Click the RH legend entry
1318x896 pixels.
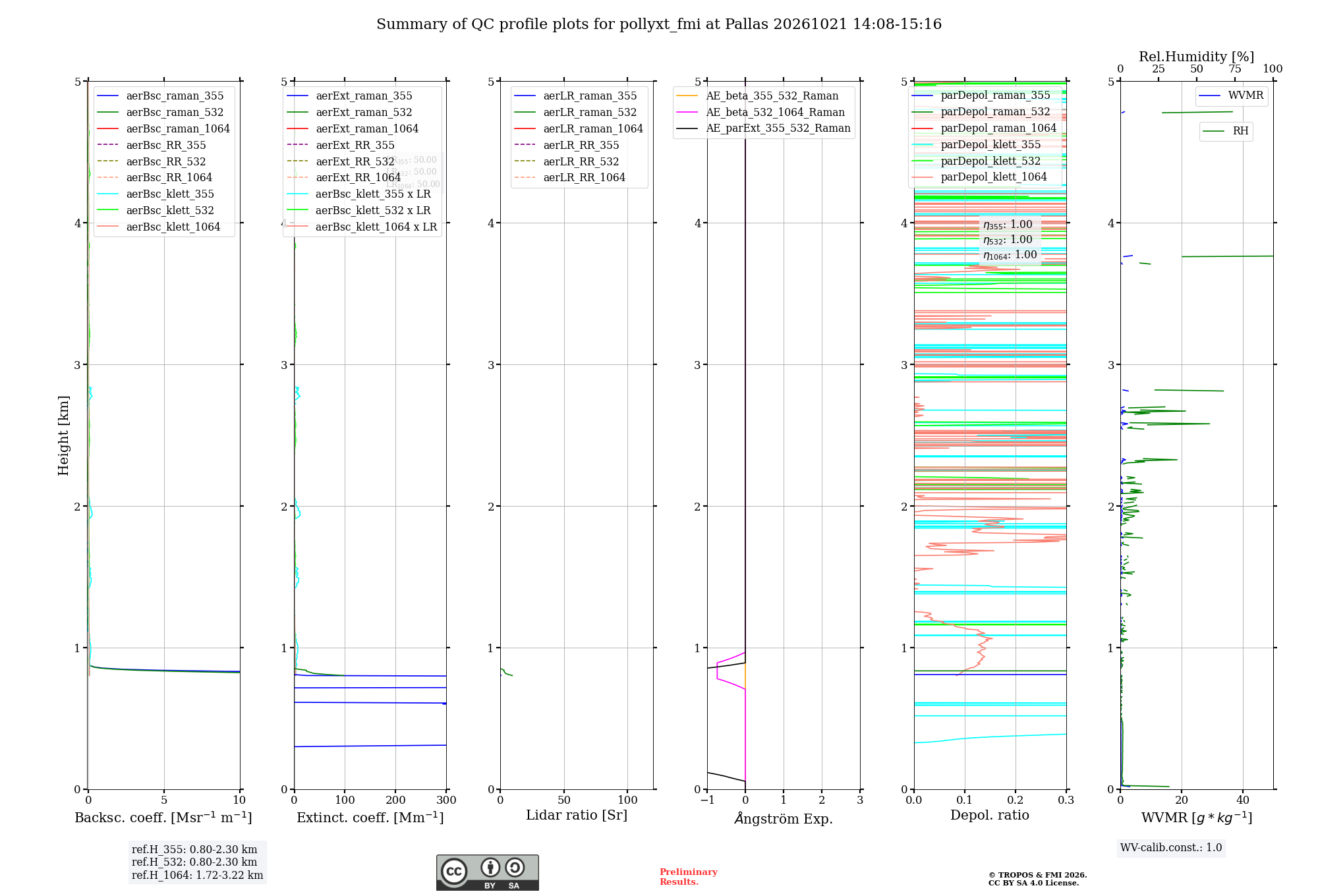pos(1226,131)
